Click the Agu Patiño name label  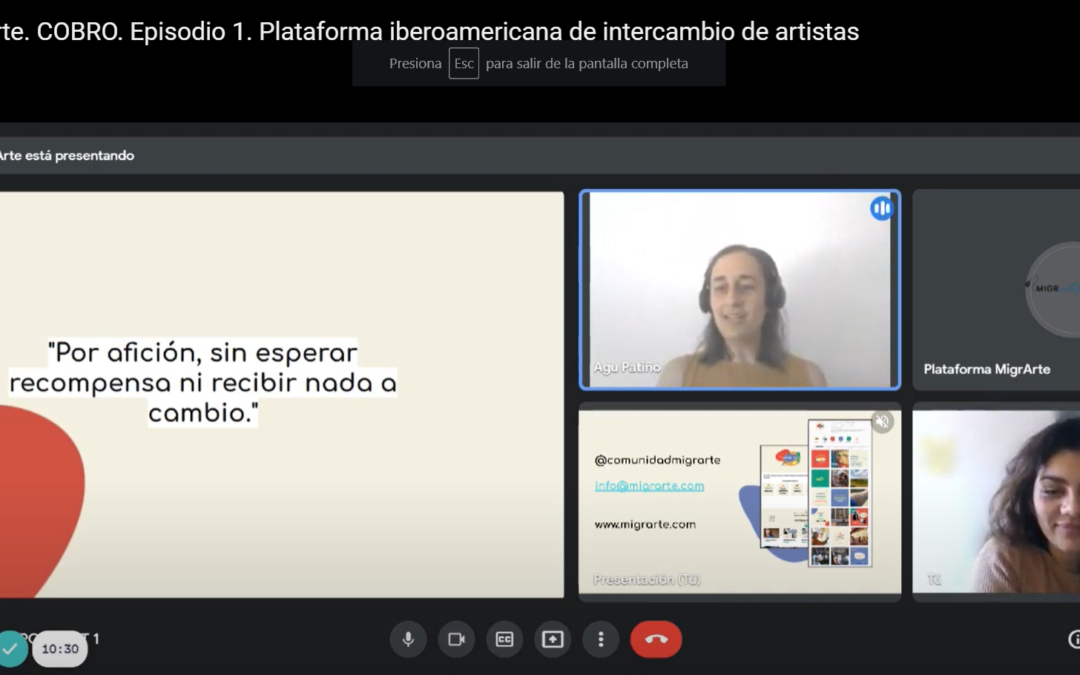[x=627, y=367]
